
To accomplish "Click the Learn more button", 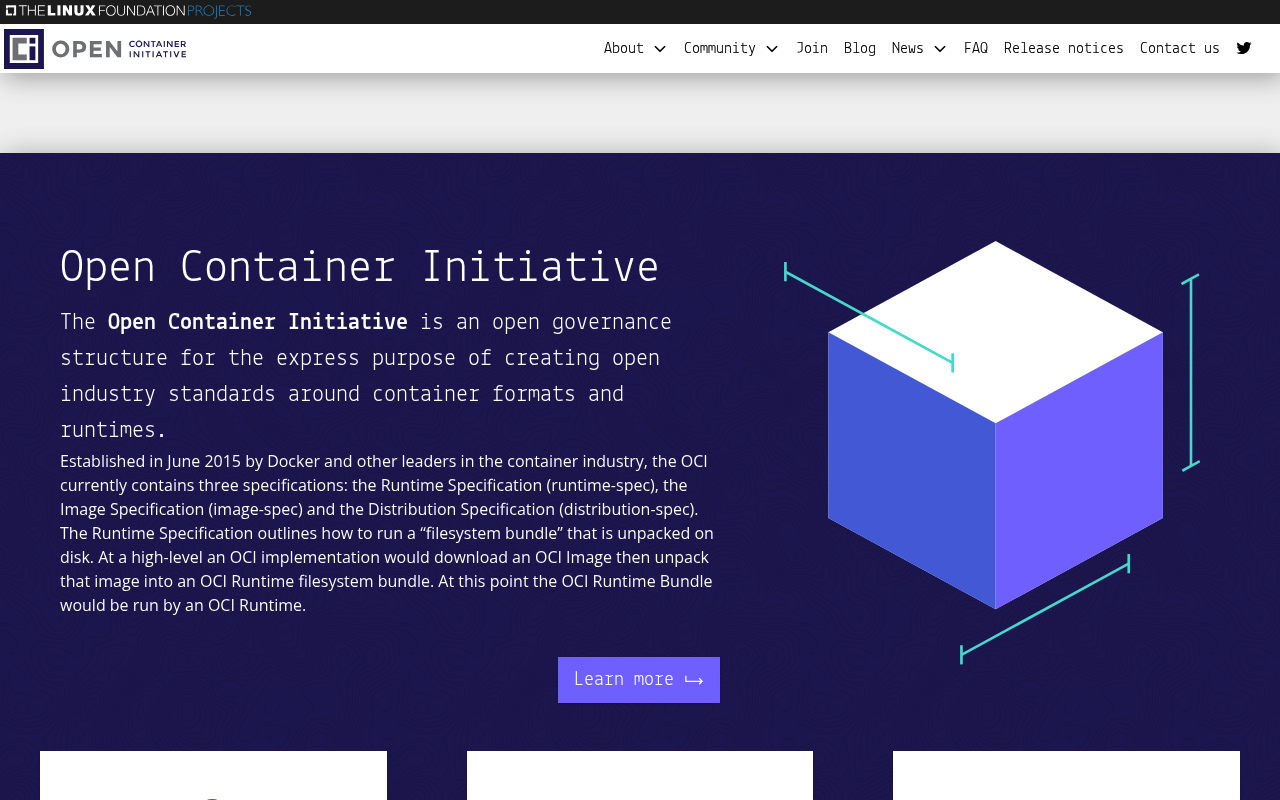I will coord(639,680).
